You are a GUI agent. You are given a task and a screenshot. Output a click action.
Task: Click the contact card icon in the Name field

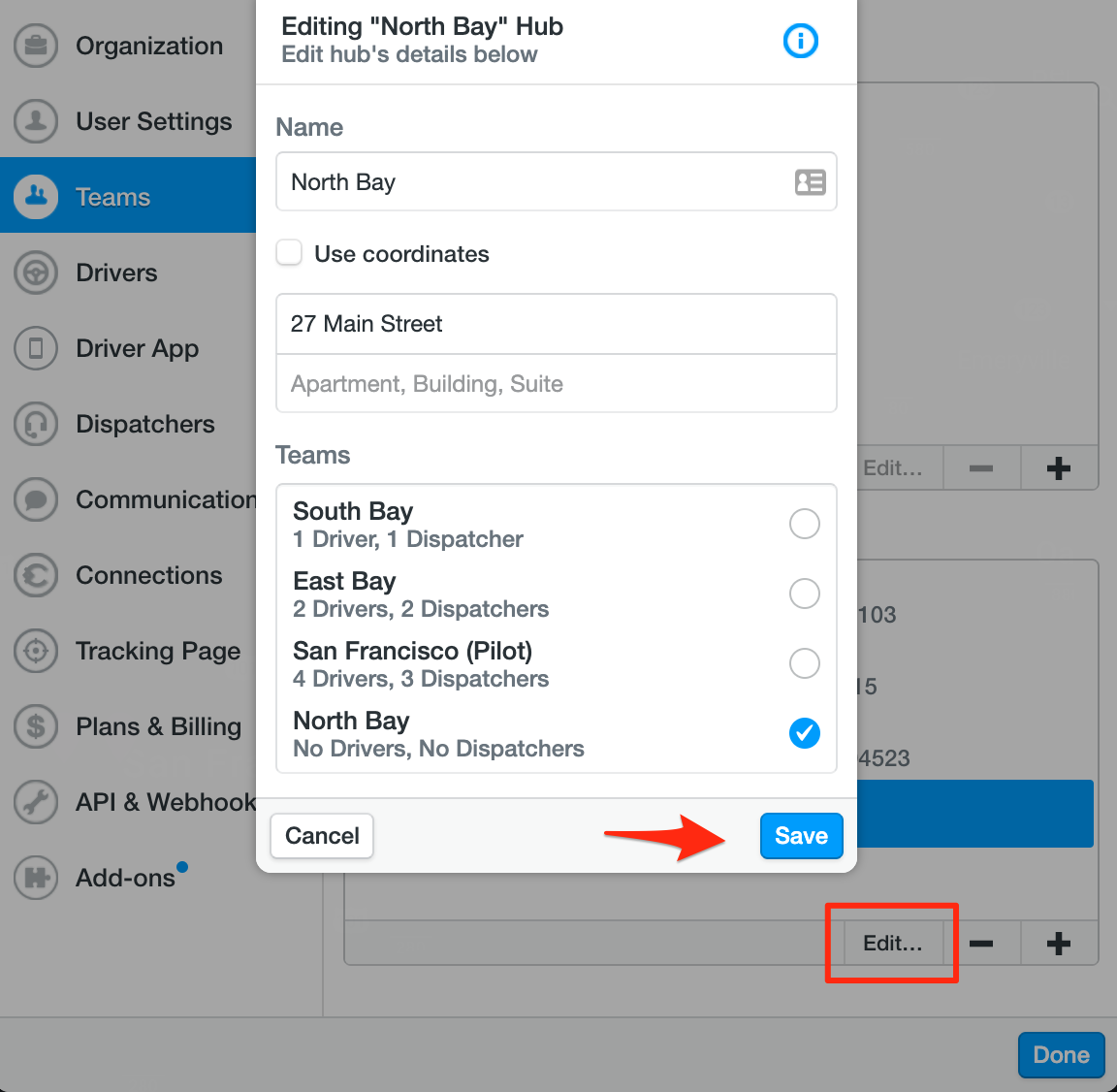(810, 182)
